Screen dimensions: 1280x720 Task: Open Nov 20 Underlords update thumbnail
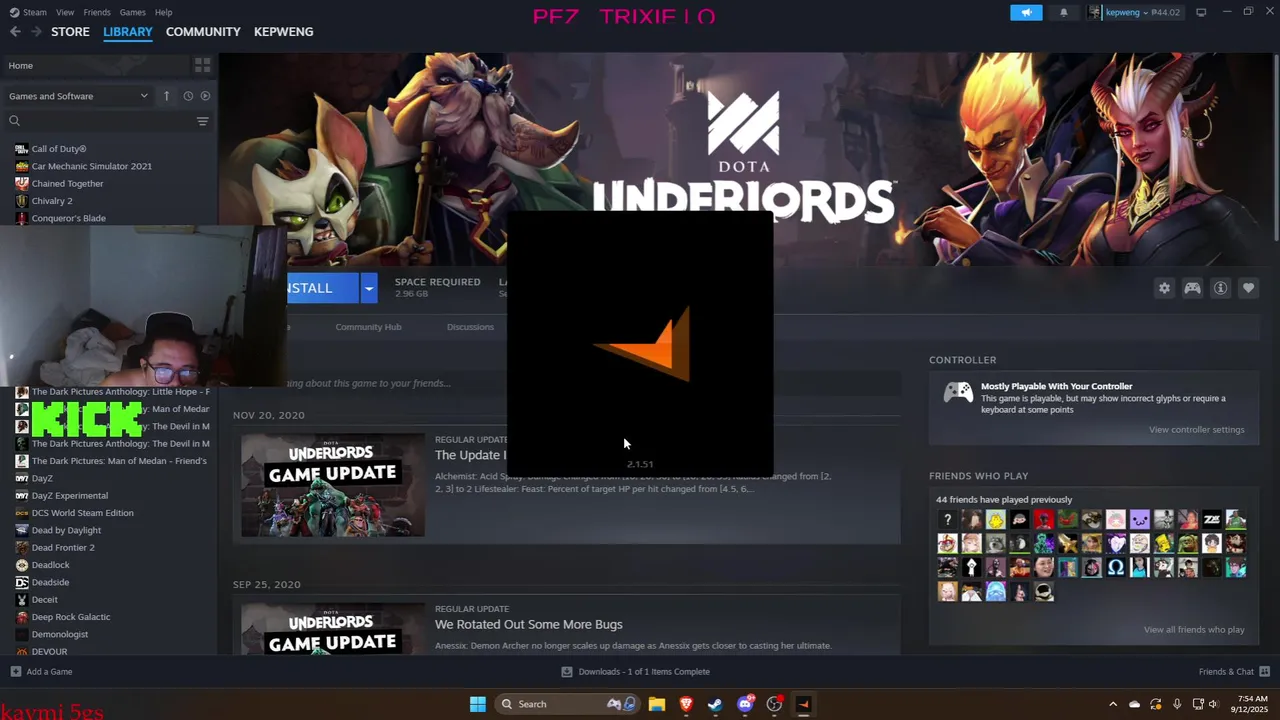click(333, 485)
